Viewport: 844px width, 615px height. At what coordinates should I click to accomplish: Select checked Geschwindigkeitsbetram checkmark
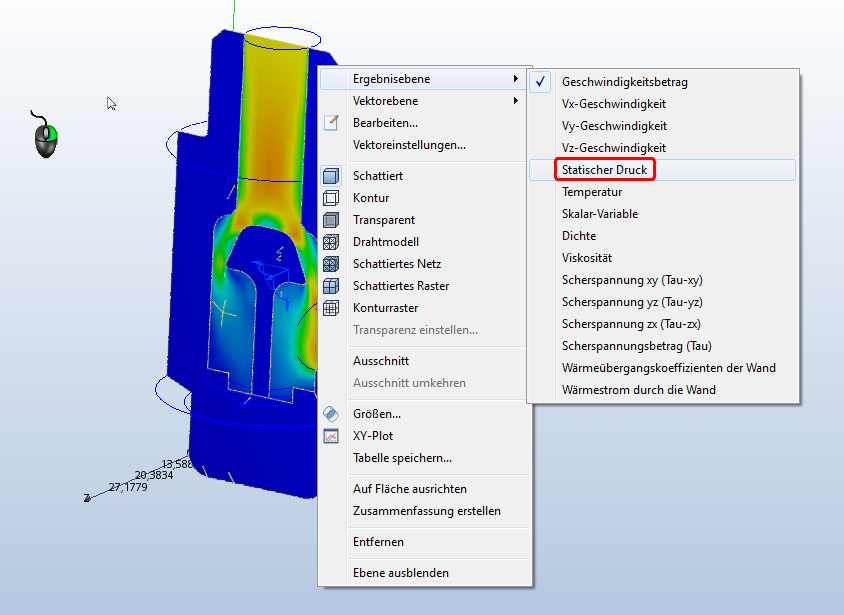pos(540,82)
